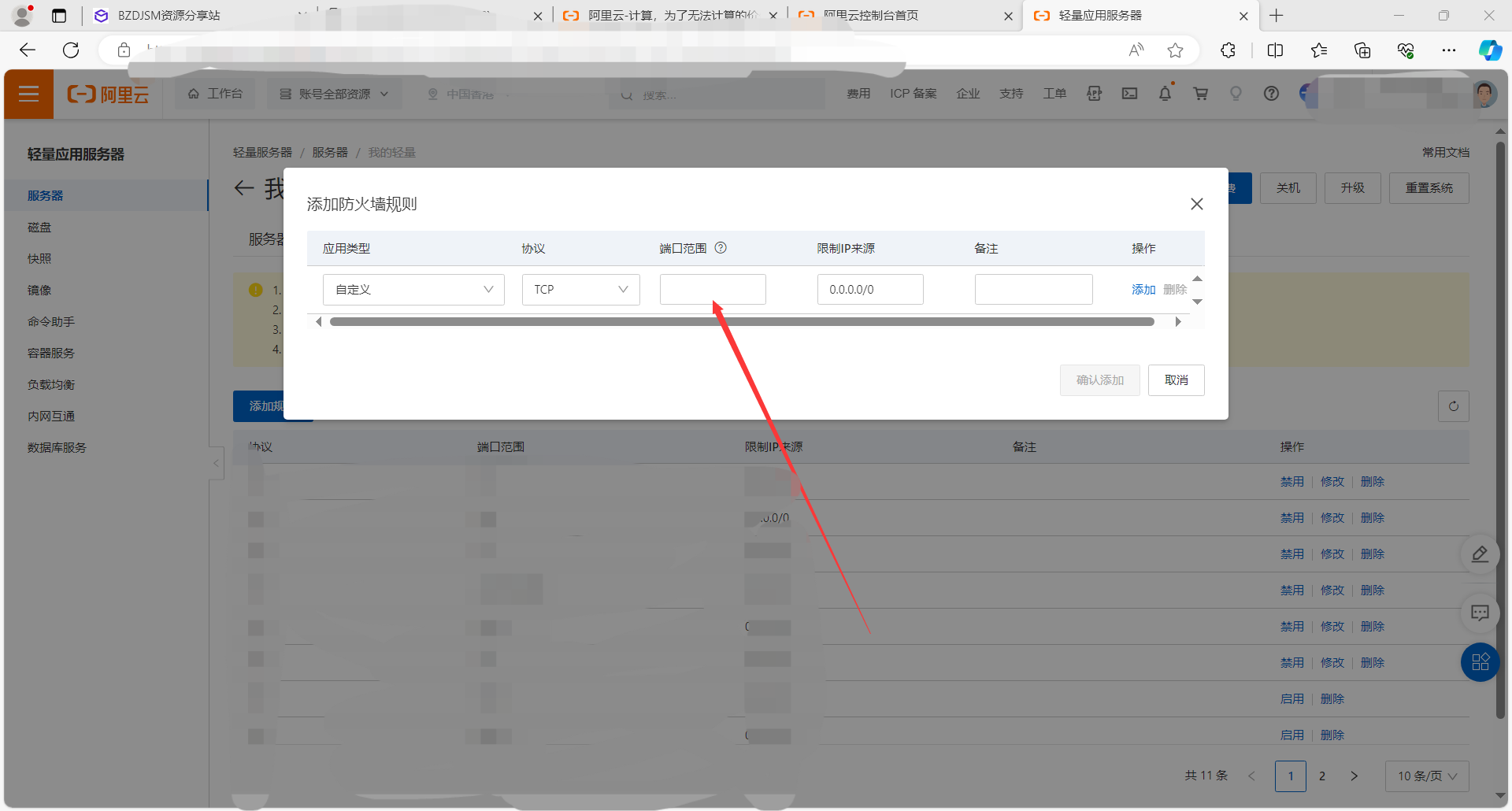The image size is (1512, 811).
Task: Click the dialog scroll left arrow
Action: 318,322
